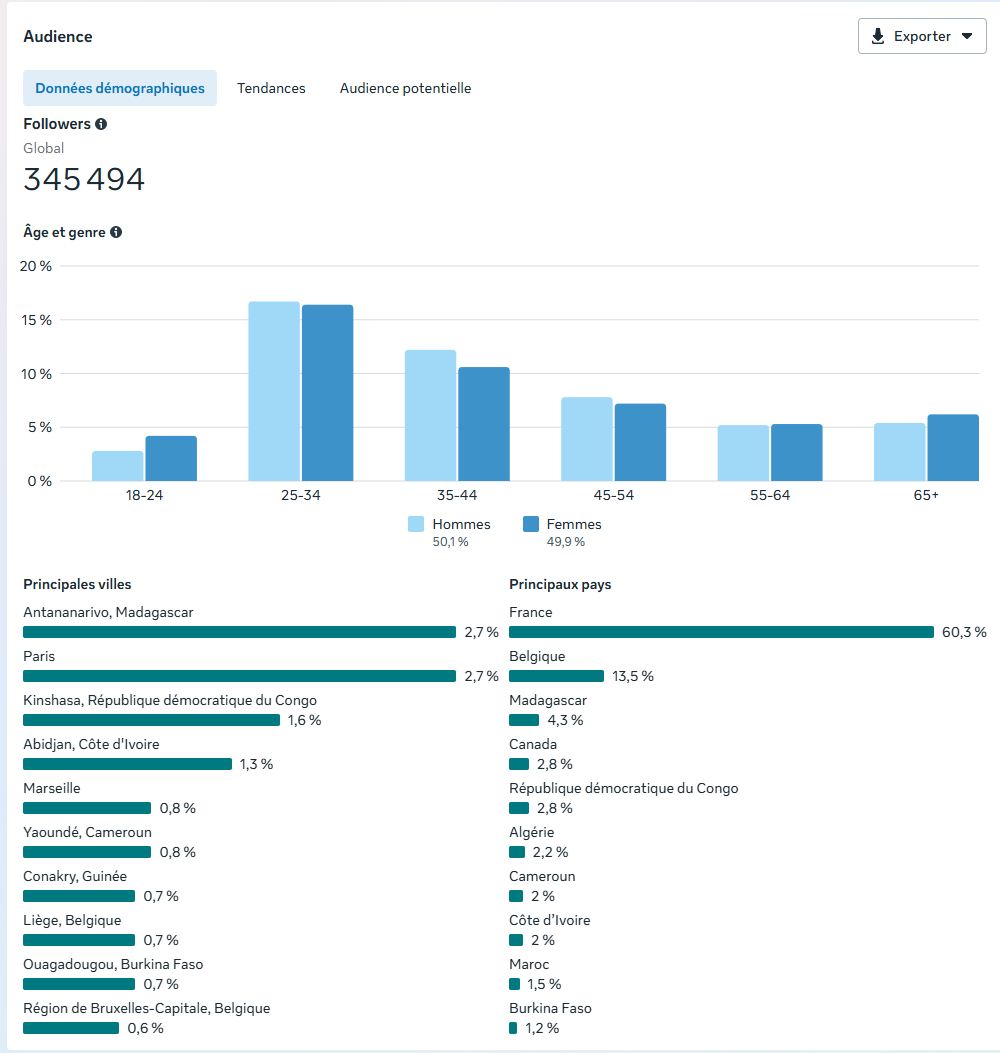Click the Femmes bar for 18-24
This screenshot has height=1053, width=1000.
[x=171, y=458]
